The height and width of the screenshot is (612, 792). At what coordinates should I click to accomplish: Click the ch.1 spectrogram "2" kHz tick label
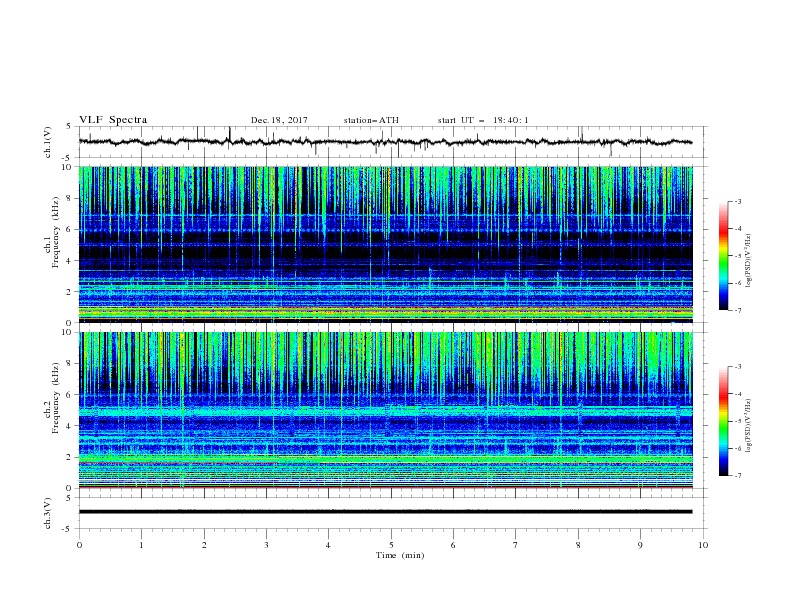(x=70, y=291)
